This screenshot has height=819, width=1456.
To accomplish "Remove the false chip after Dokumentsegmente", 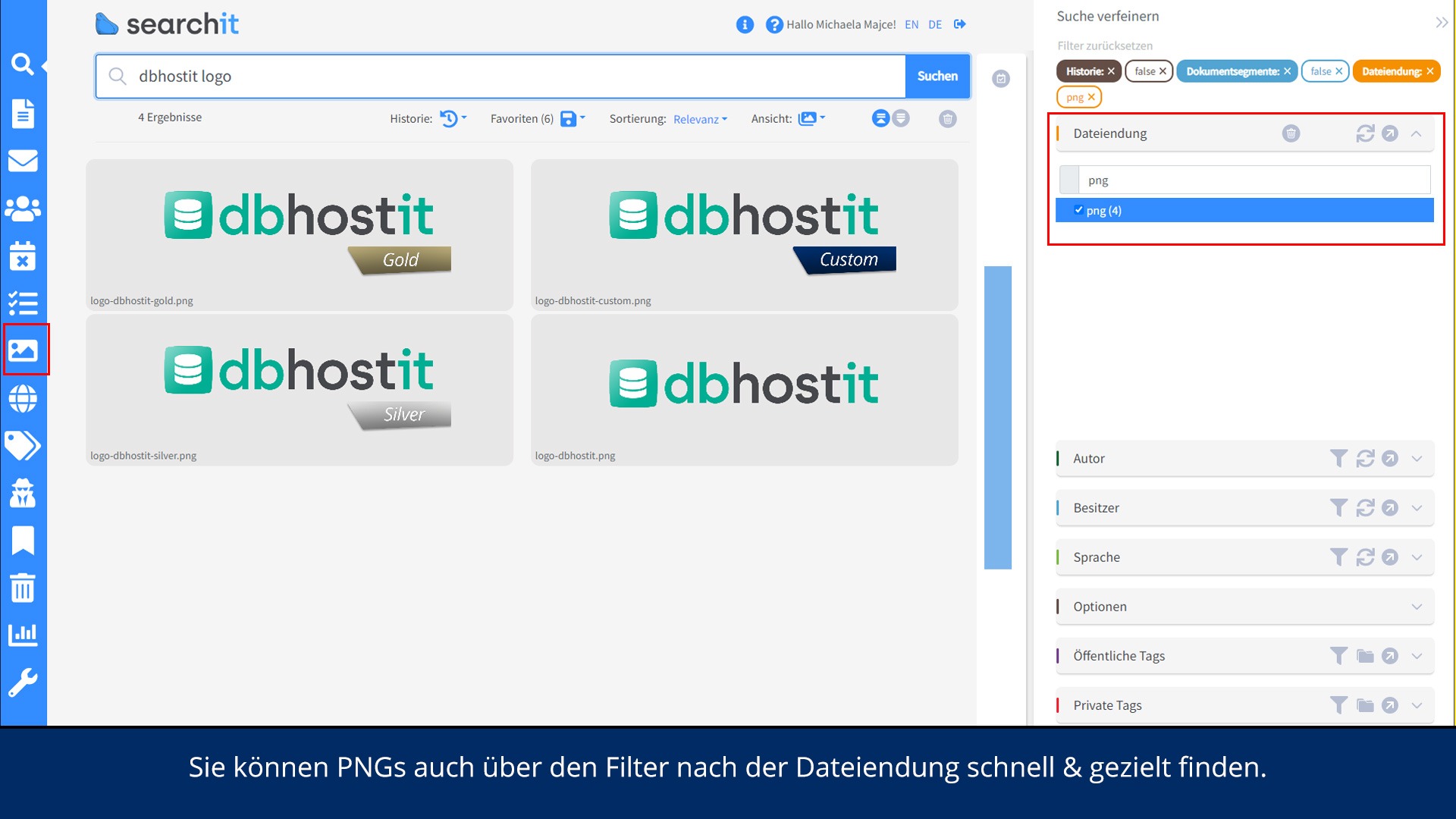I will coord(1338,71).
